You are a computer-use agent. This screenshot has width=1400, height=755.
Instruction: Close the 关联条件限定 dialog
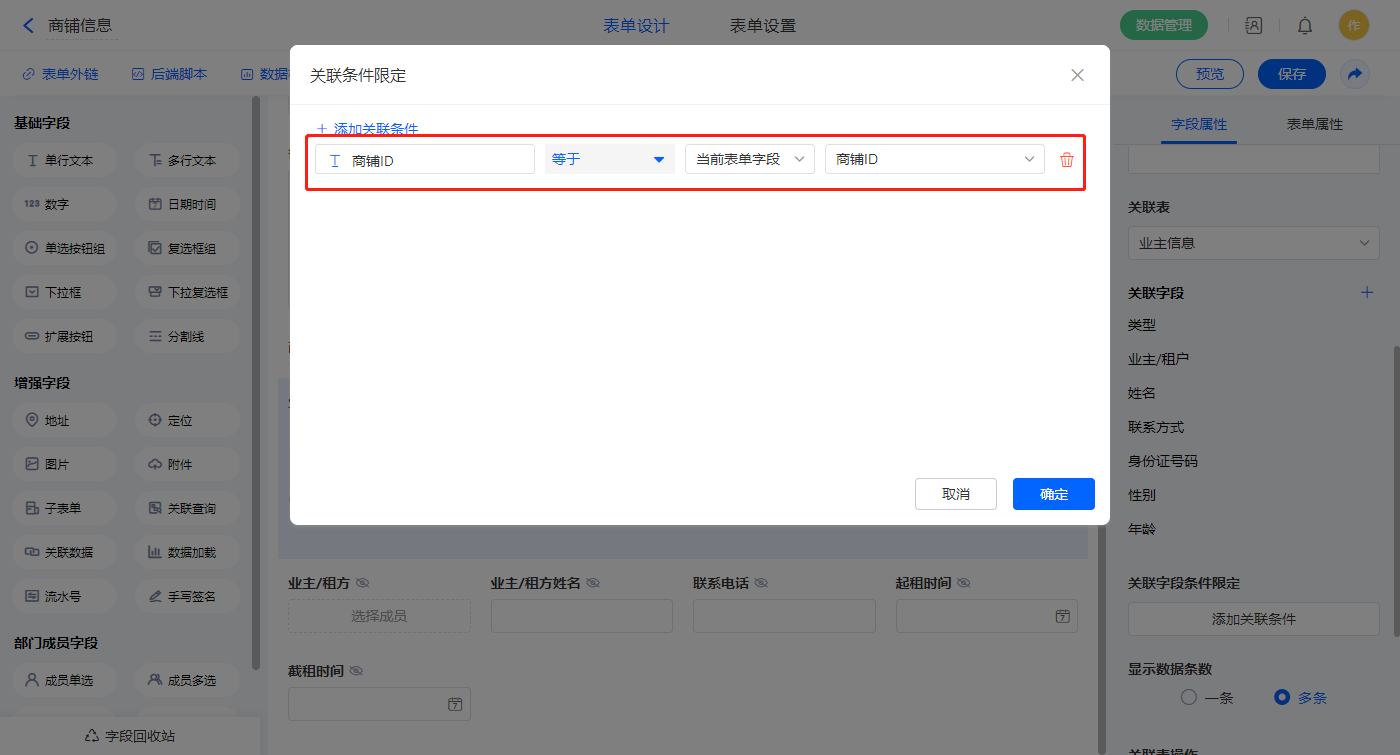coord(1077,75)
